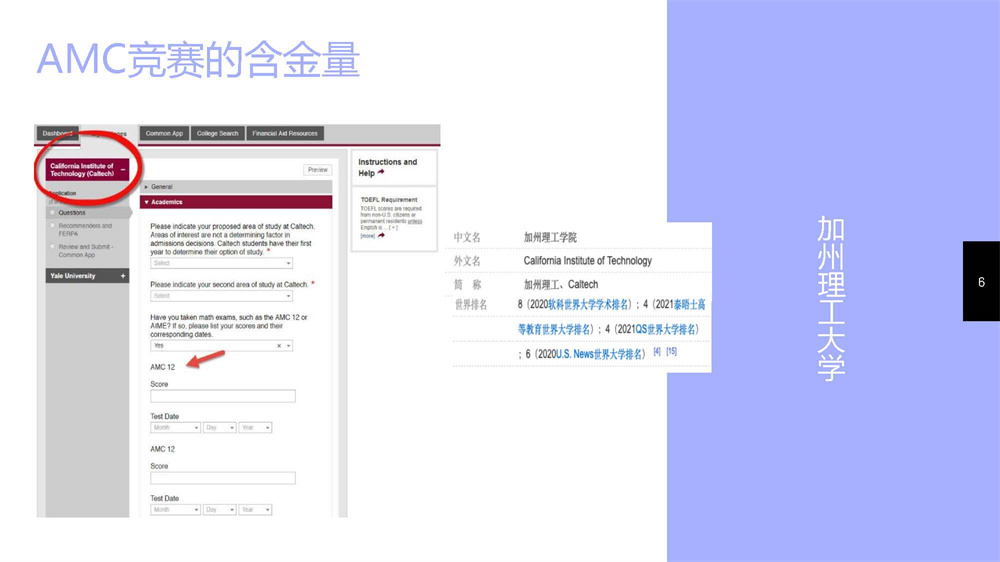Click the [4] reference link
Viewport: 1000px width, 562px height.
click(657, 351)
